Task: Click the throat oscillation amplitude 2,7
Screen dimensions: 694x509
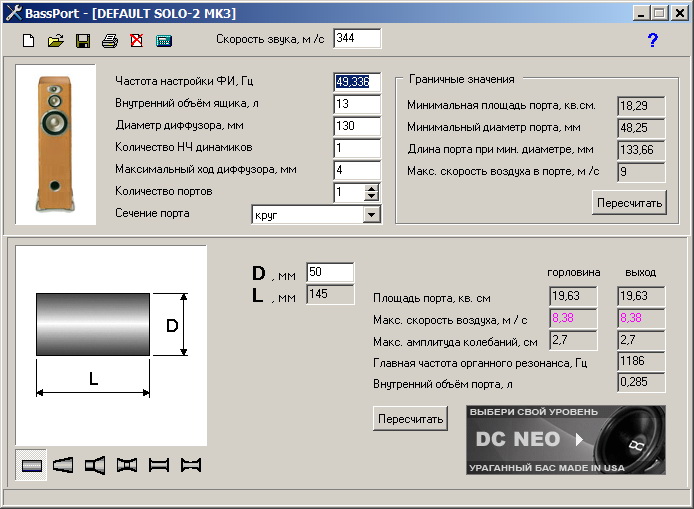Action: click(x=573, y=340)
